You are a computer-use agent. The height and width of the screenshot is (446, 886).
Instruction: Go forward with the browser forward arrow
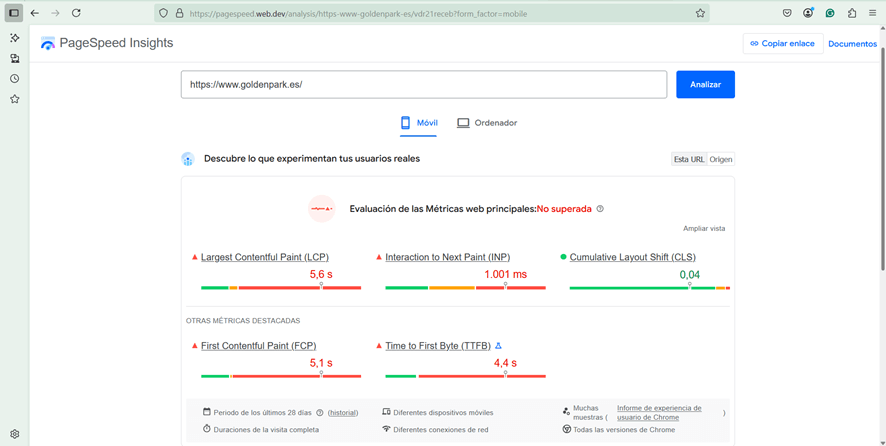pyautogui.click(x=55, y=13)
